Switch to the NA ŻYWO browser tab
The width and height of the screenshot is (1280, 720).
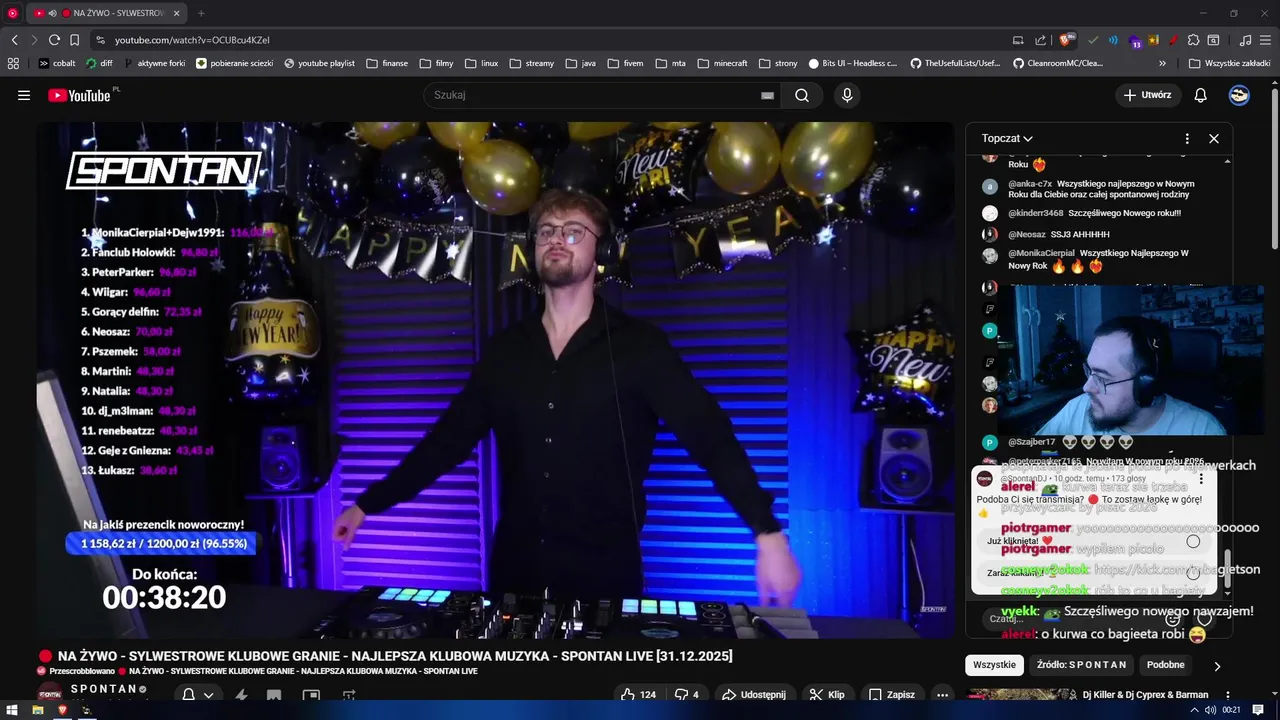(107, 13)
